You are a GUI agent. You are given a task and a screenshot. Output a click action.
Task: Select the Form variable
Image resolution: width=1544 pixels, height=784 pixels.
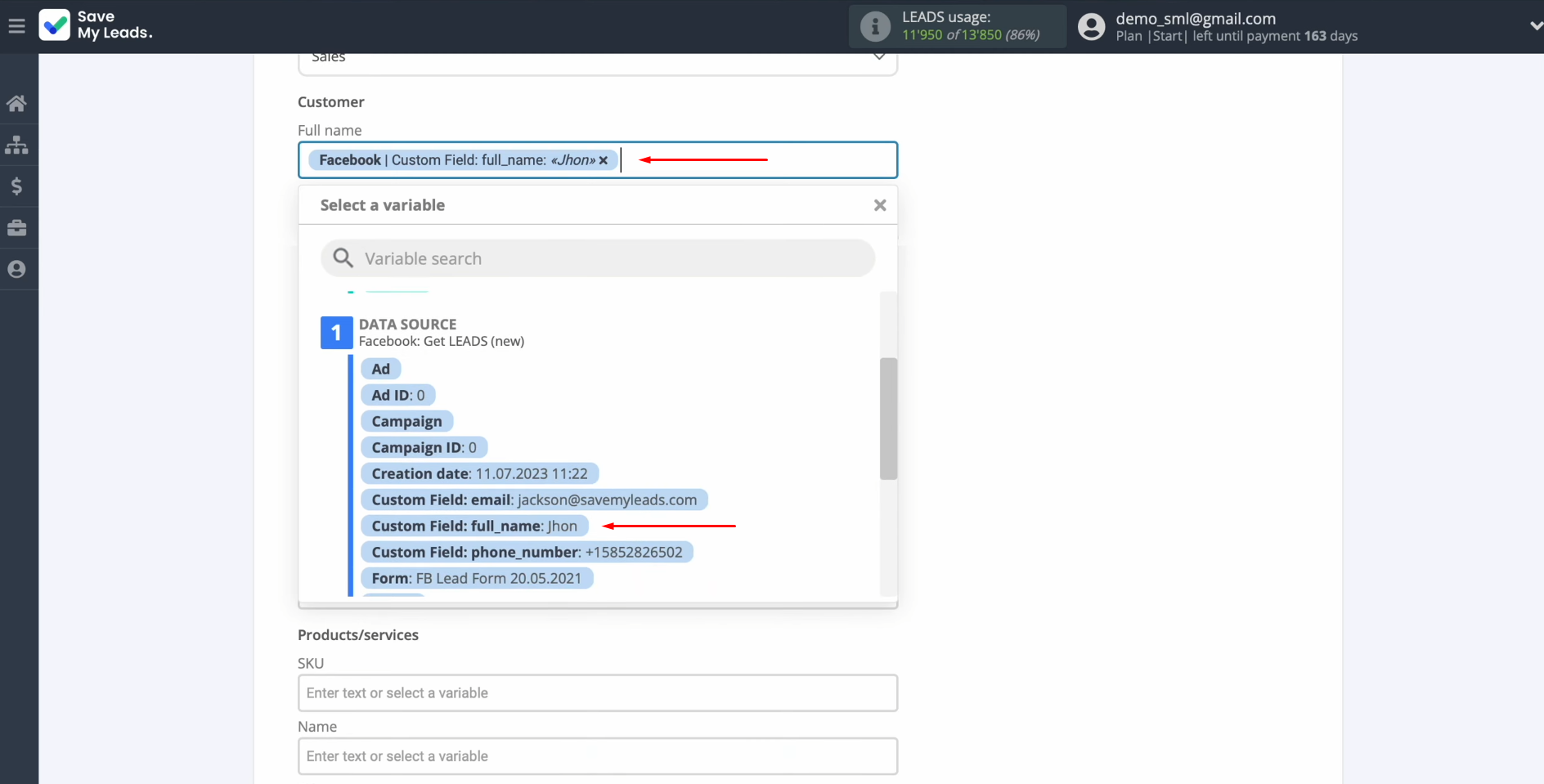[477, 578]
